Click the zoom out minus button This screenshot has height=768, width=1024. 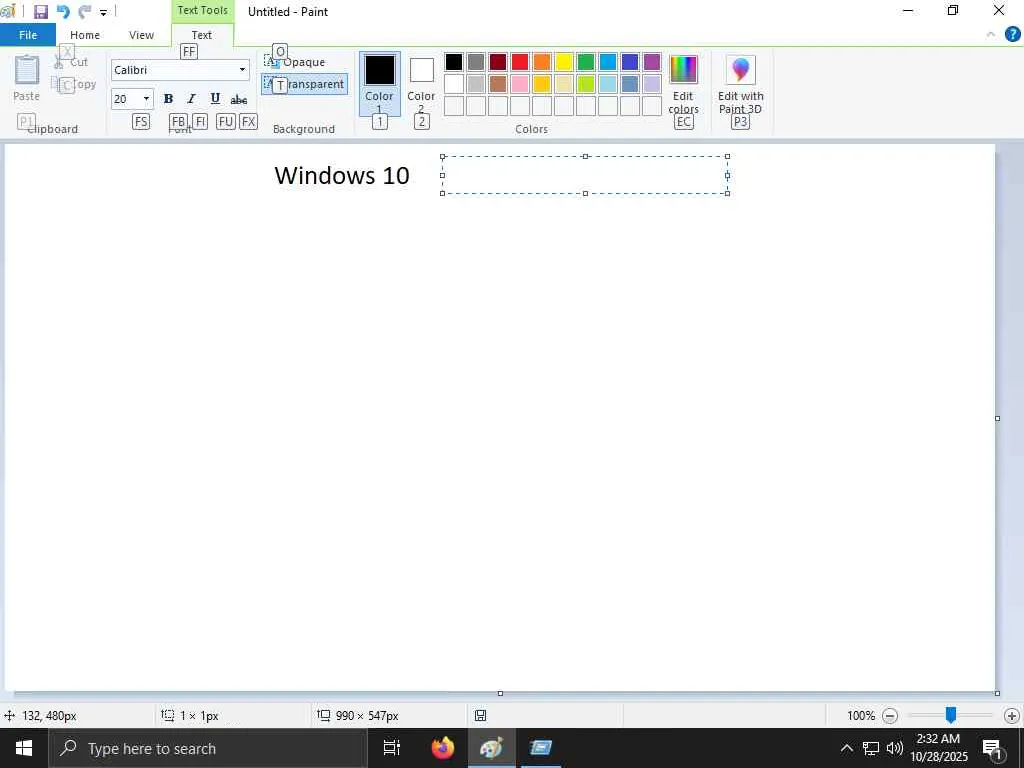coord(889,716)
